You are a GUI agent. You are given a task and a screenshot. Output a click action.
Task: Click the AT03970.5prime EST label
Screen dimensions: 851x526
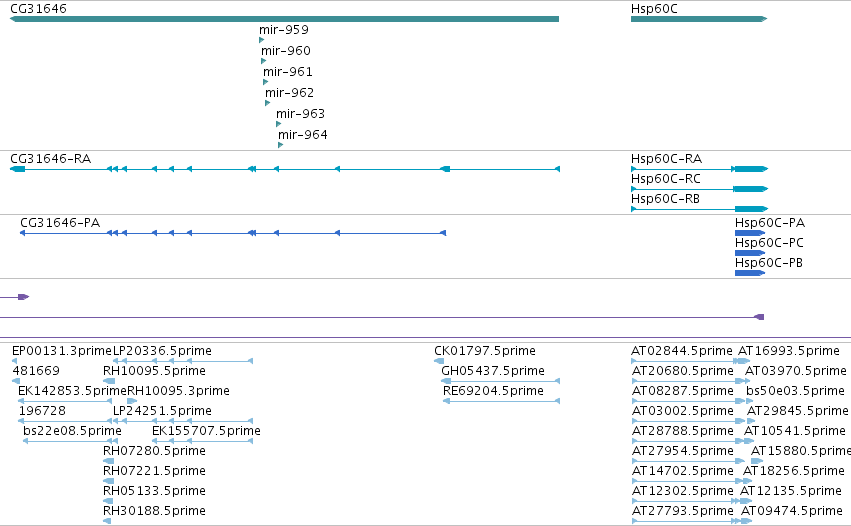[796, 371]
